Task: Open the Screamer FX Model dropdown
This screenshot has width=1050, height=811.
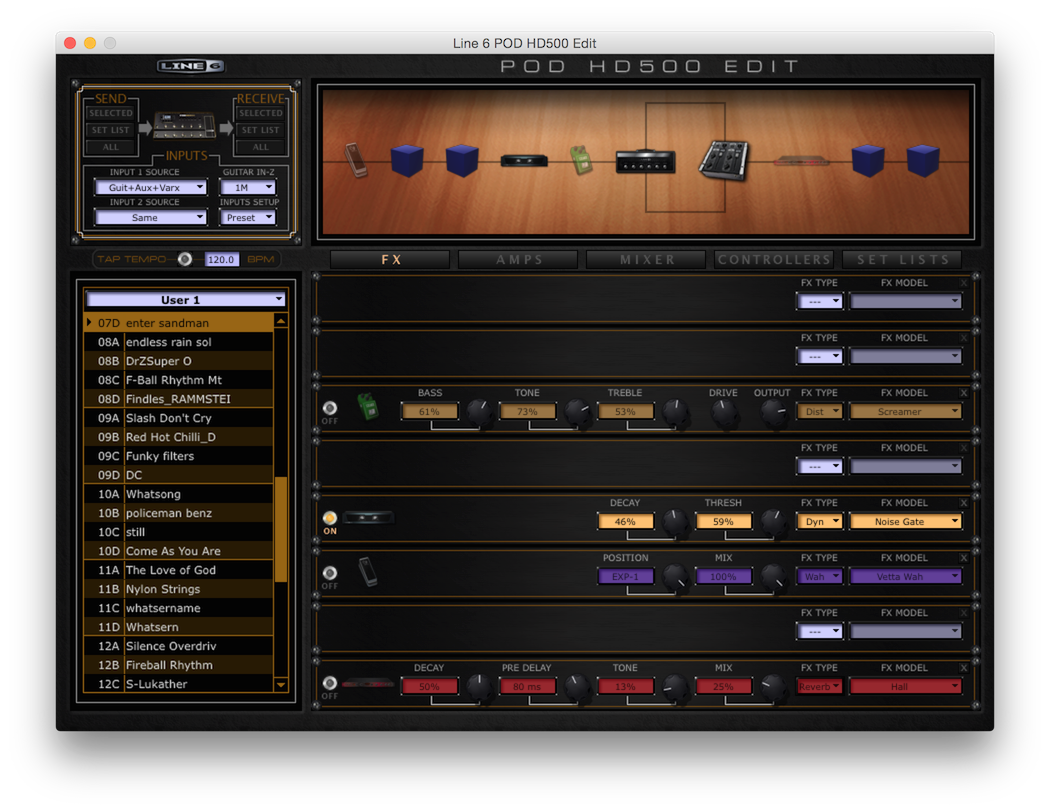Action: click(x=905, y=411)
